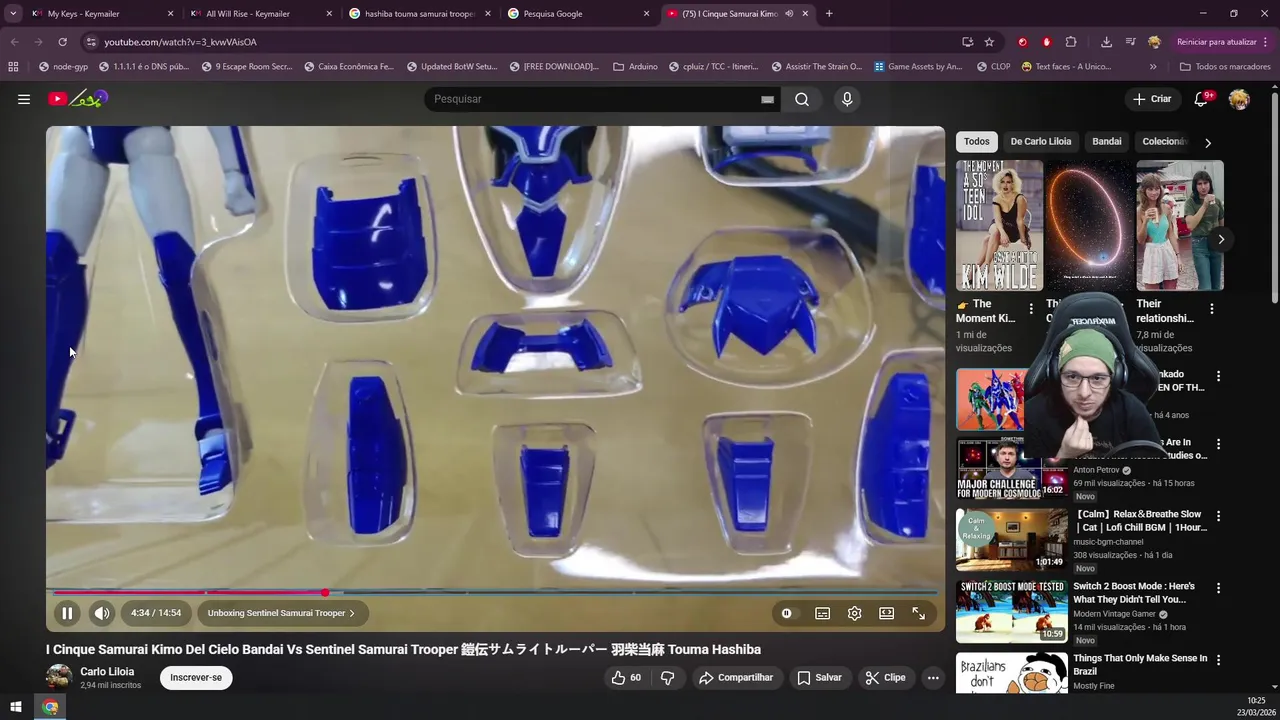Open Kim Wilde shorts thumbnail
The width and height of the screenshot is (1280, 720).
(x=999, y=225)
